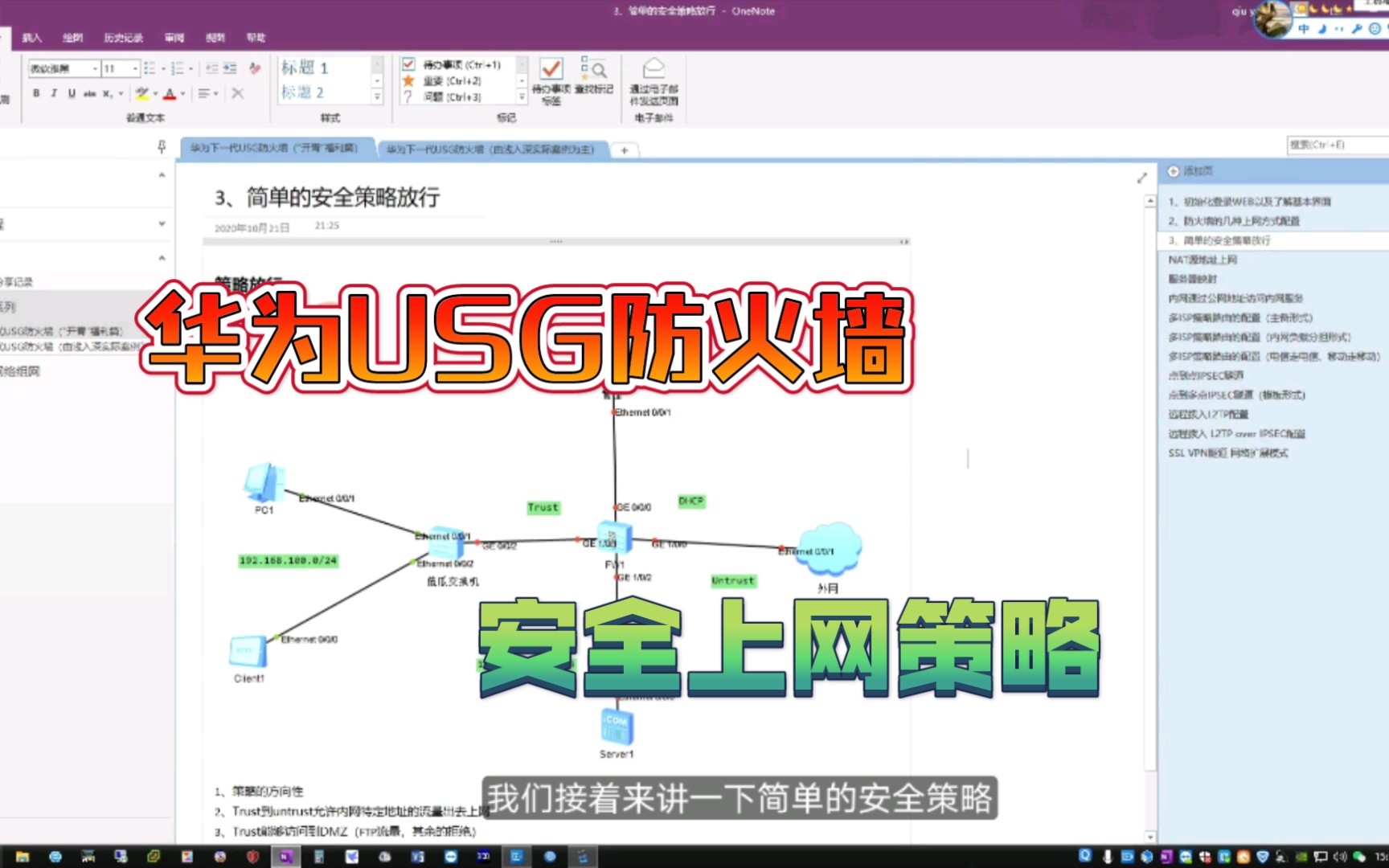The width and height of the screenshot is (1389, 868).
Task: Open the font name dropdown
Action: (95, 69)
